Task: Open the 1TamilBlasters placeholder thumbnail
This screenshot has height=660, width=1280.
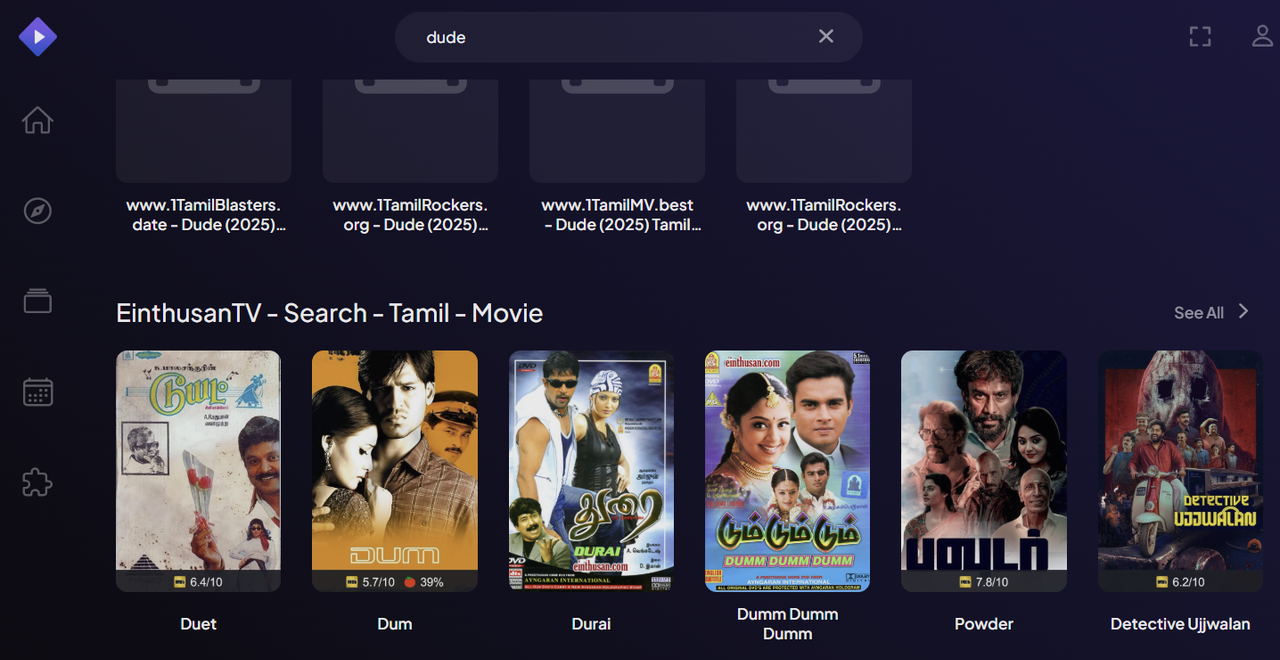Action: [x=204, y=131]
